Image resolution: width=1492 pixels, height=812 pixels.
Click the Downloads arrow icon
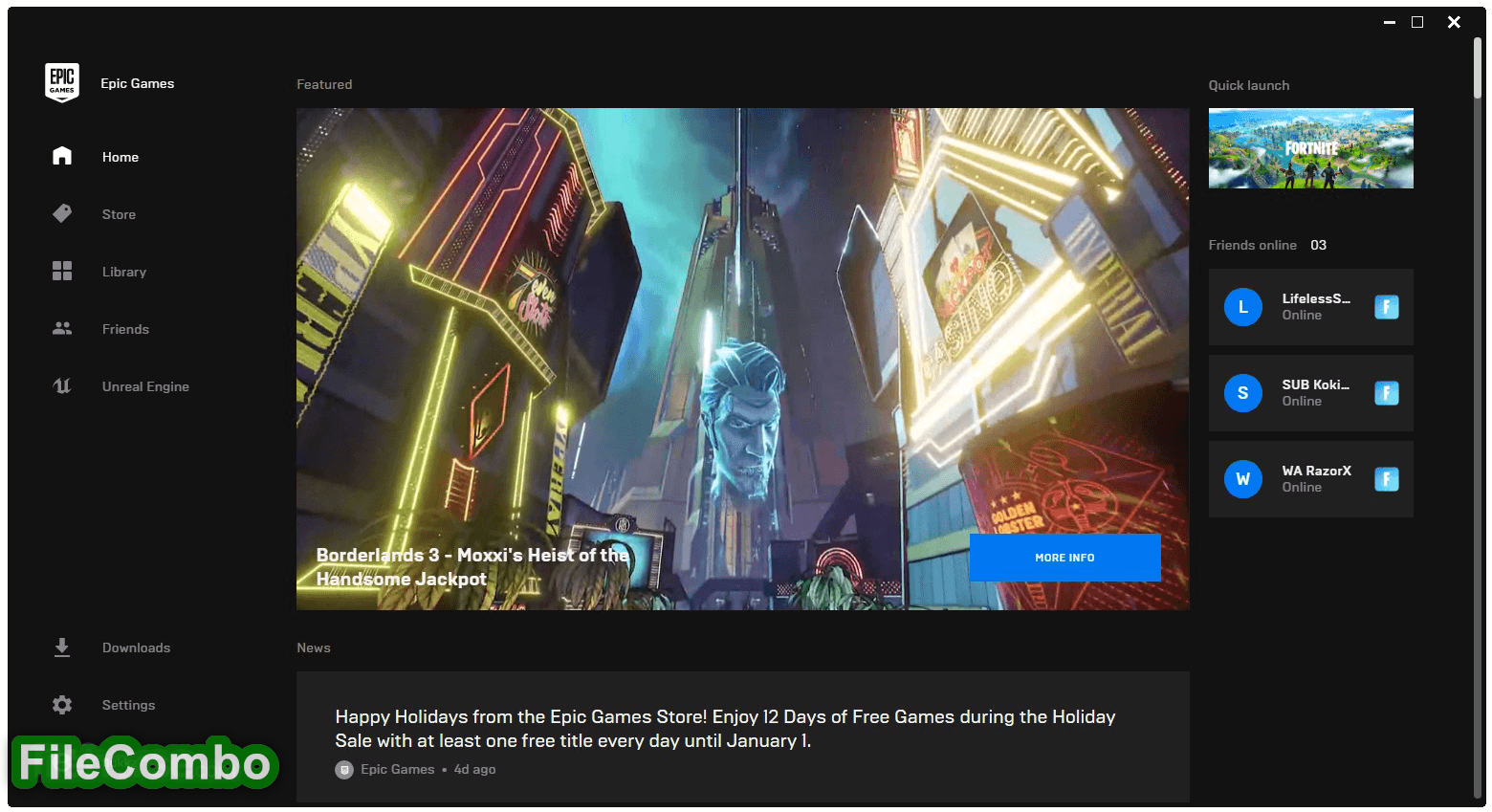pos(62,647)
